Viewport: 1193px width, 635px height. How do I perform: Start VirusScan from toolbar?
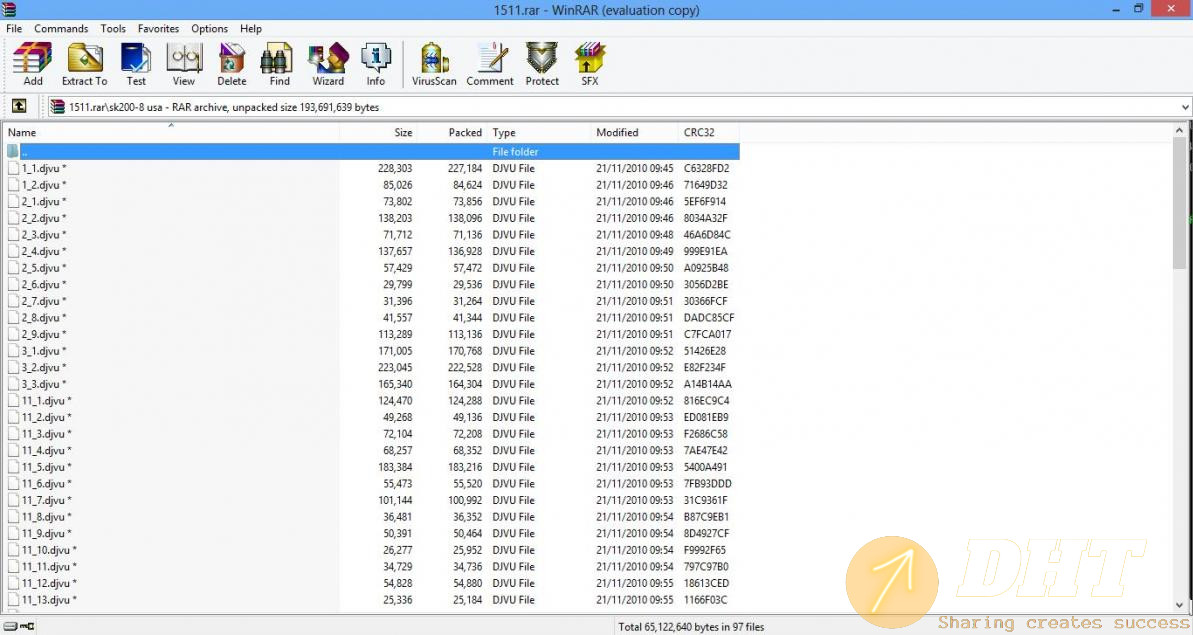[x=434, y=59]
